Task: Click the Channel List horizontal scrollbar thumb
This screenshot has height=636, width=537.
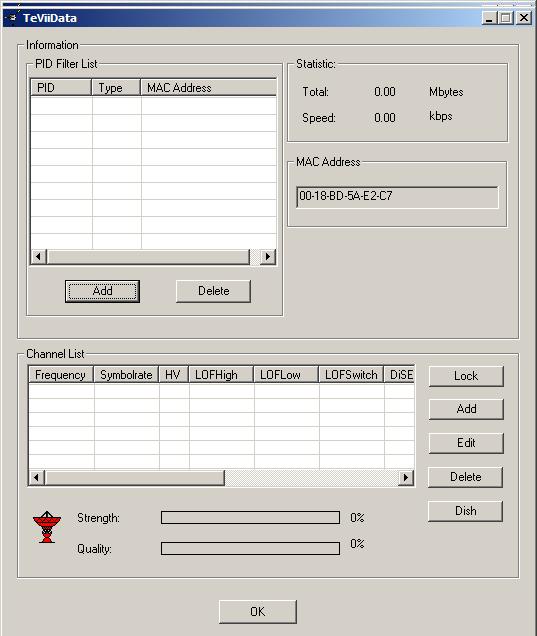Action: tap(135, 477)
